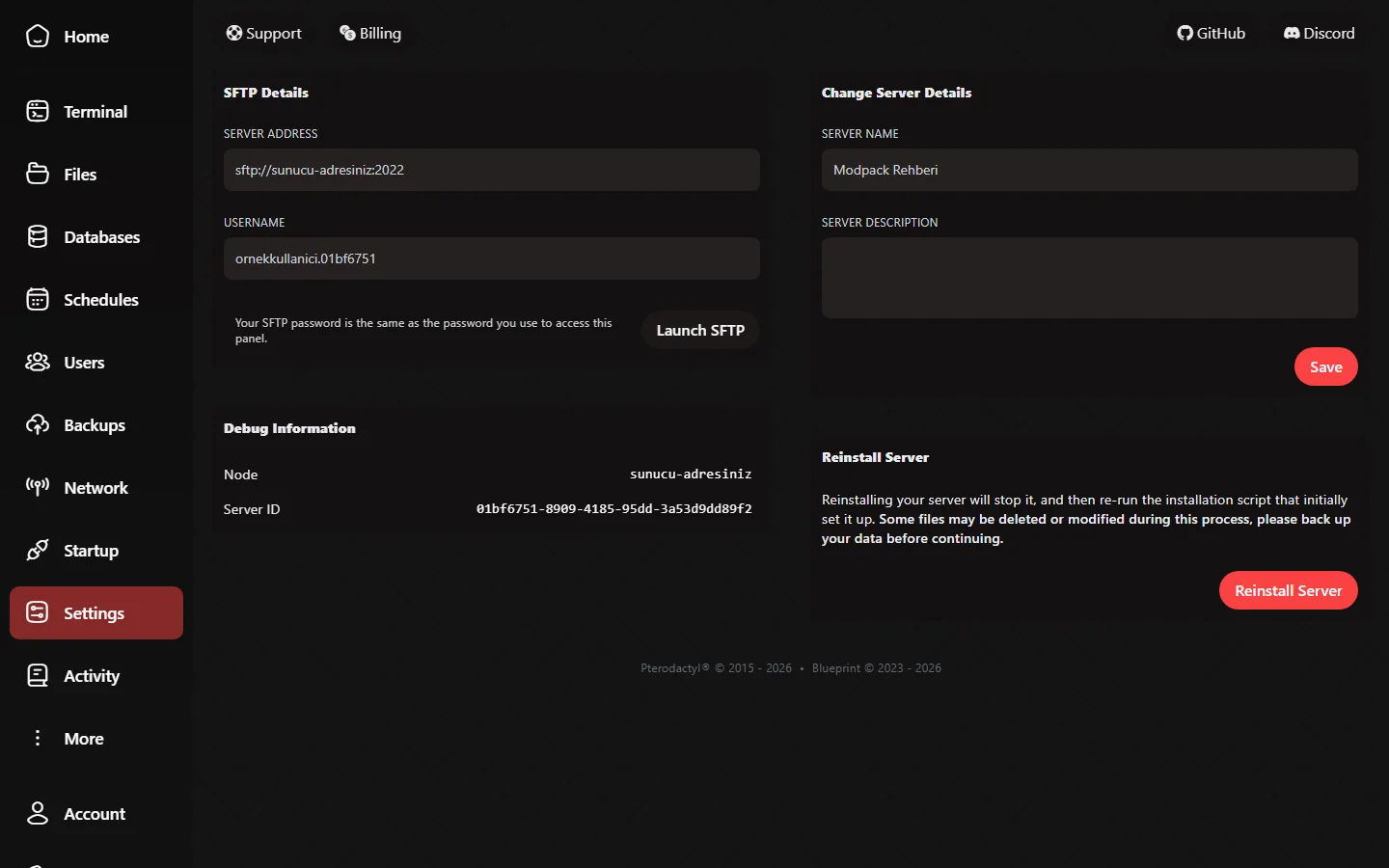Click the Activity log icon
Screen dimensions: 1389x868
[x=38, y=676]
